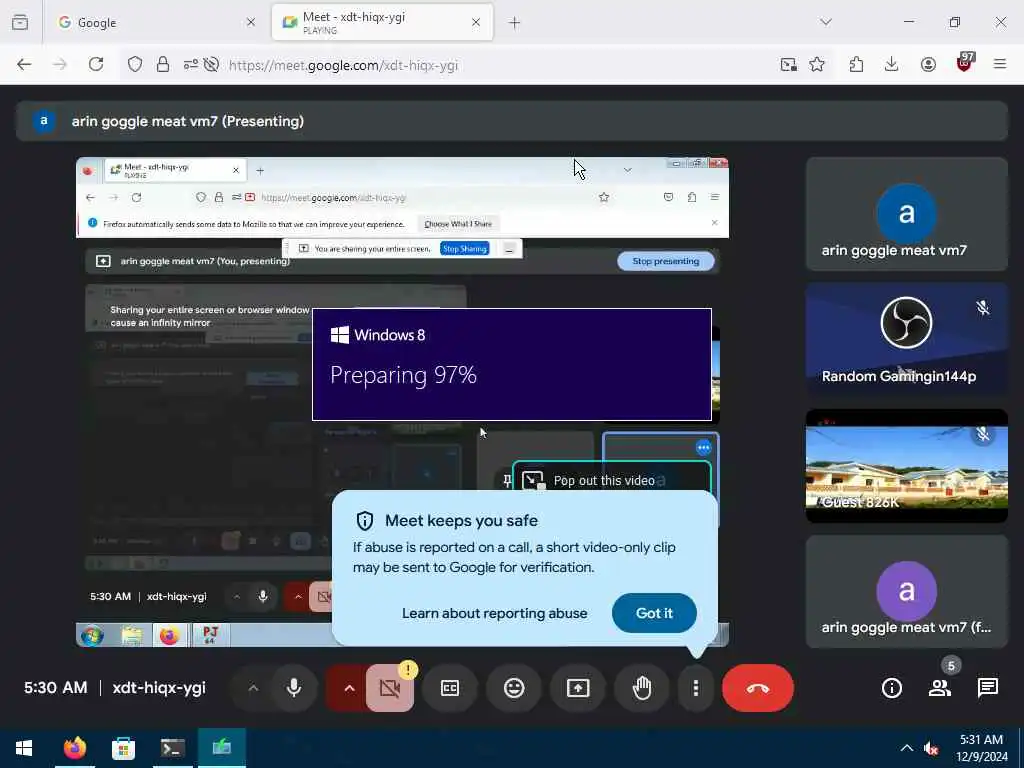The height and width of the screenshot is (768, 1024).
Task: Open Firefox View button
Action: 20,22
